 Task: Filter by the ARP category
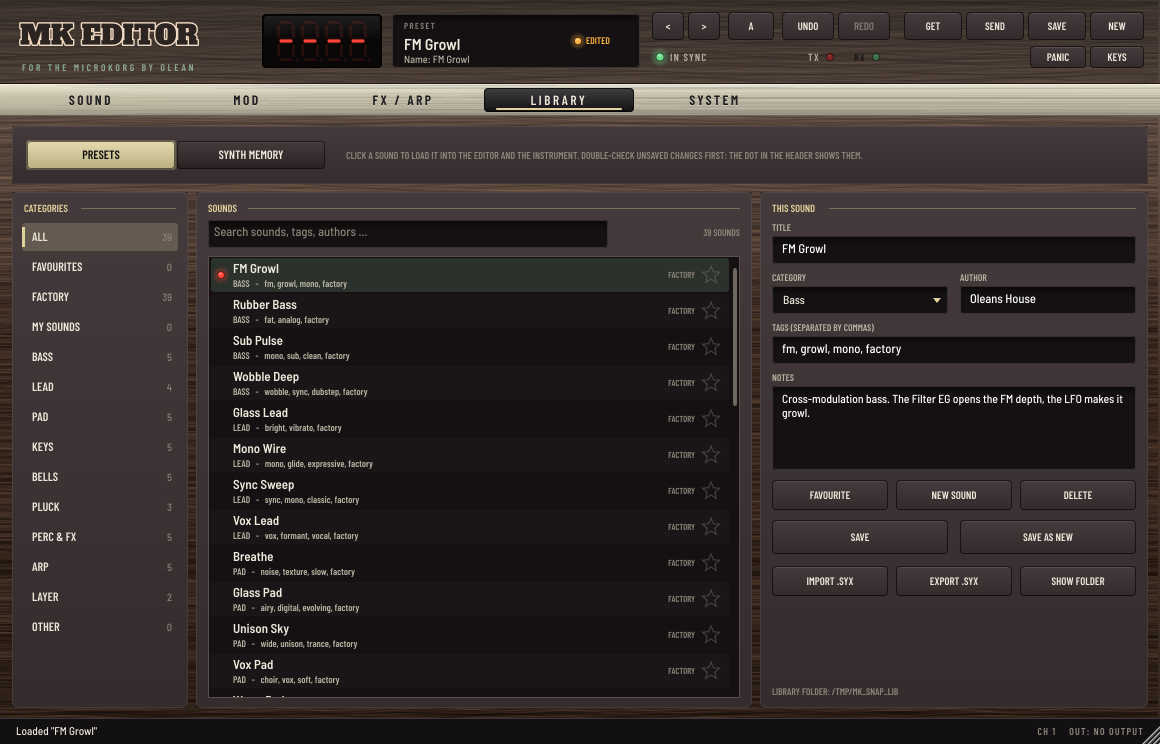(100, 567)
